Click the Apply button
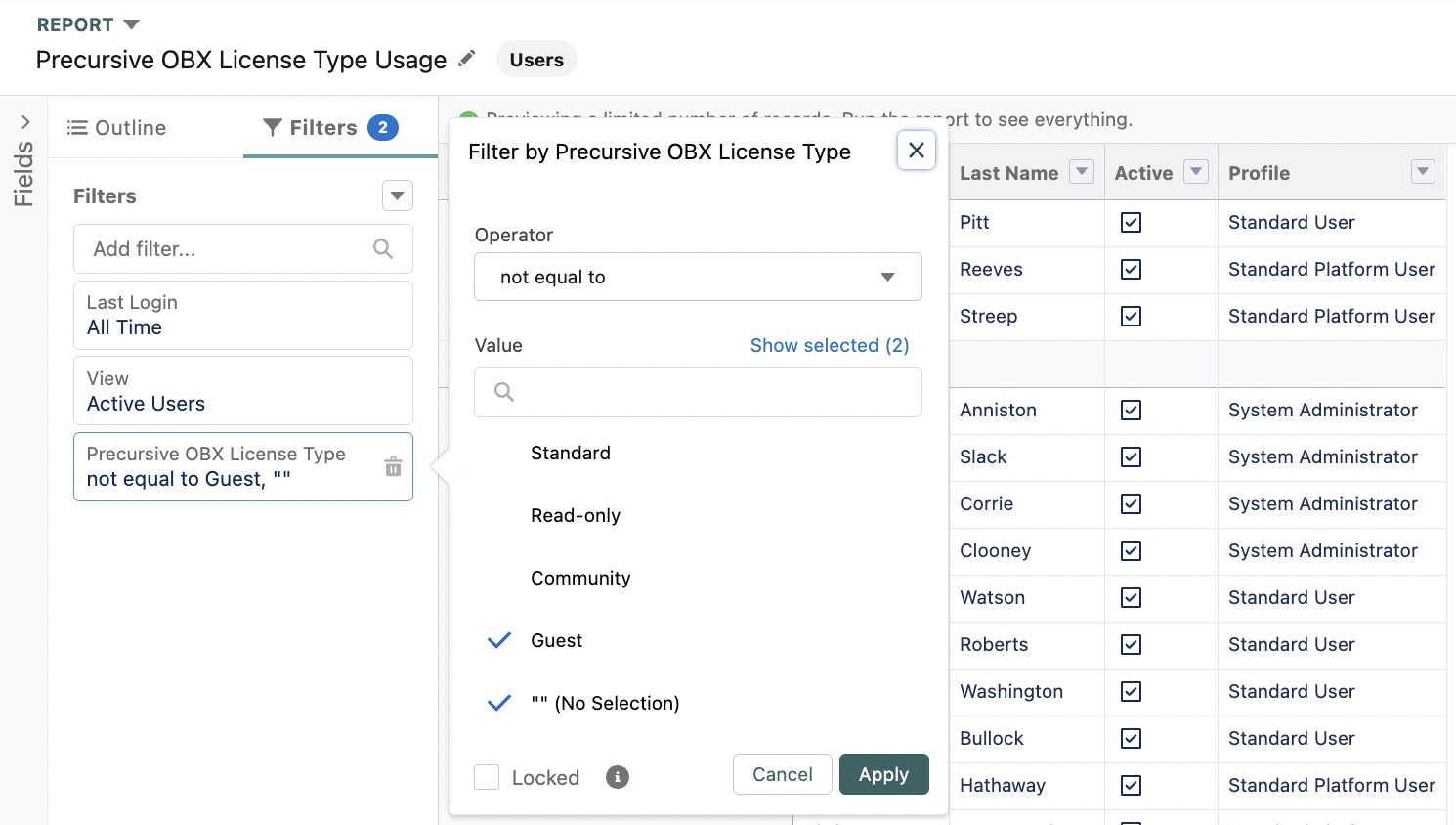1456x825 pixels. pos(884,774)
